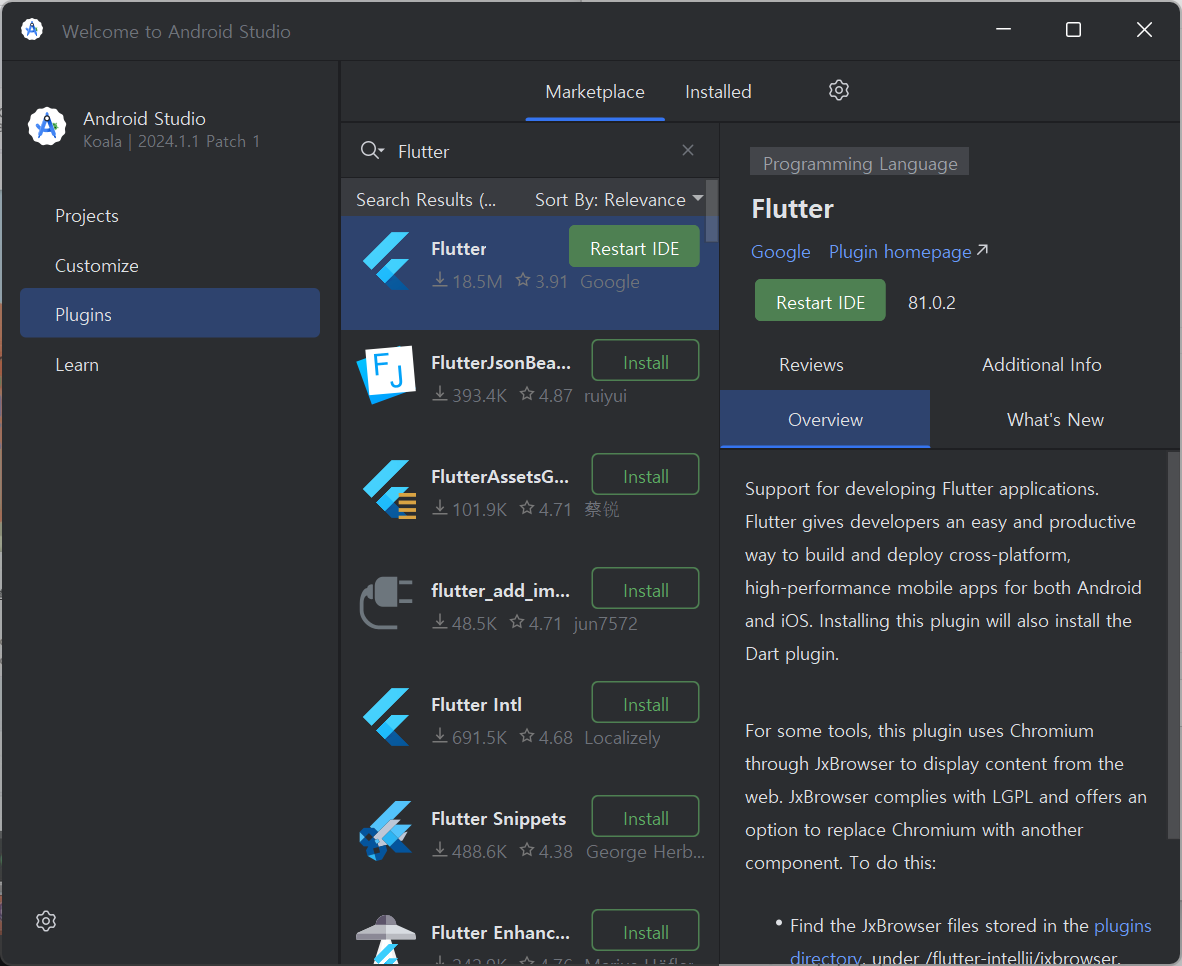Go to Projects in sidebar
The width and height of the screenshot is (1182, 966).
tap(87, 216)
